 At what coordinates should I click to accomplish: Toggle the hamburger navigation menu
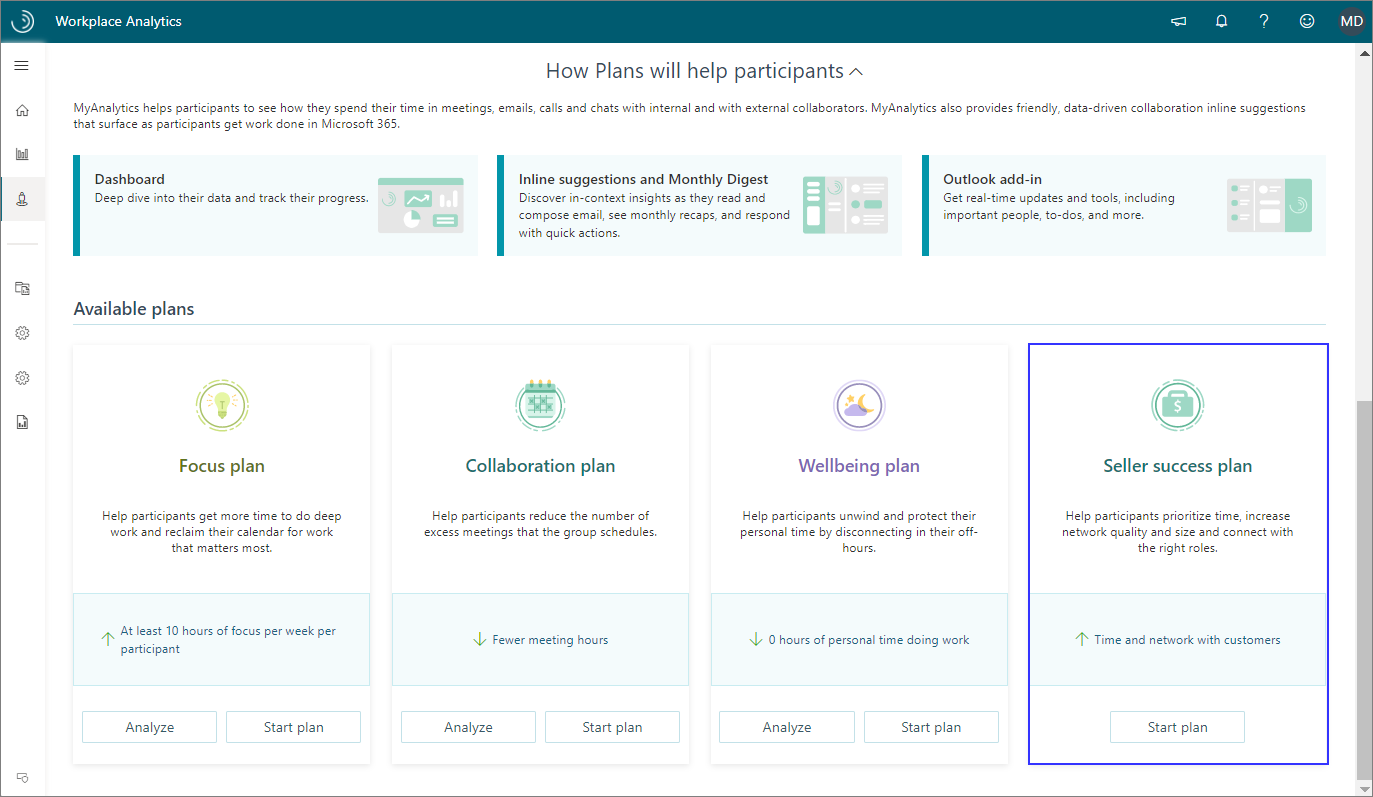click(22, 66)
